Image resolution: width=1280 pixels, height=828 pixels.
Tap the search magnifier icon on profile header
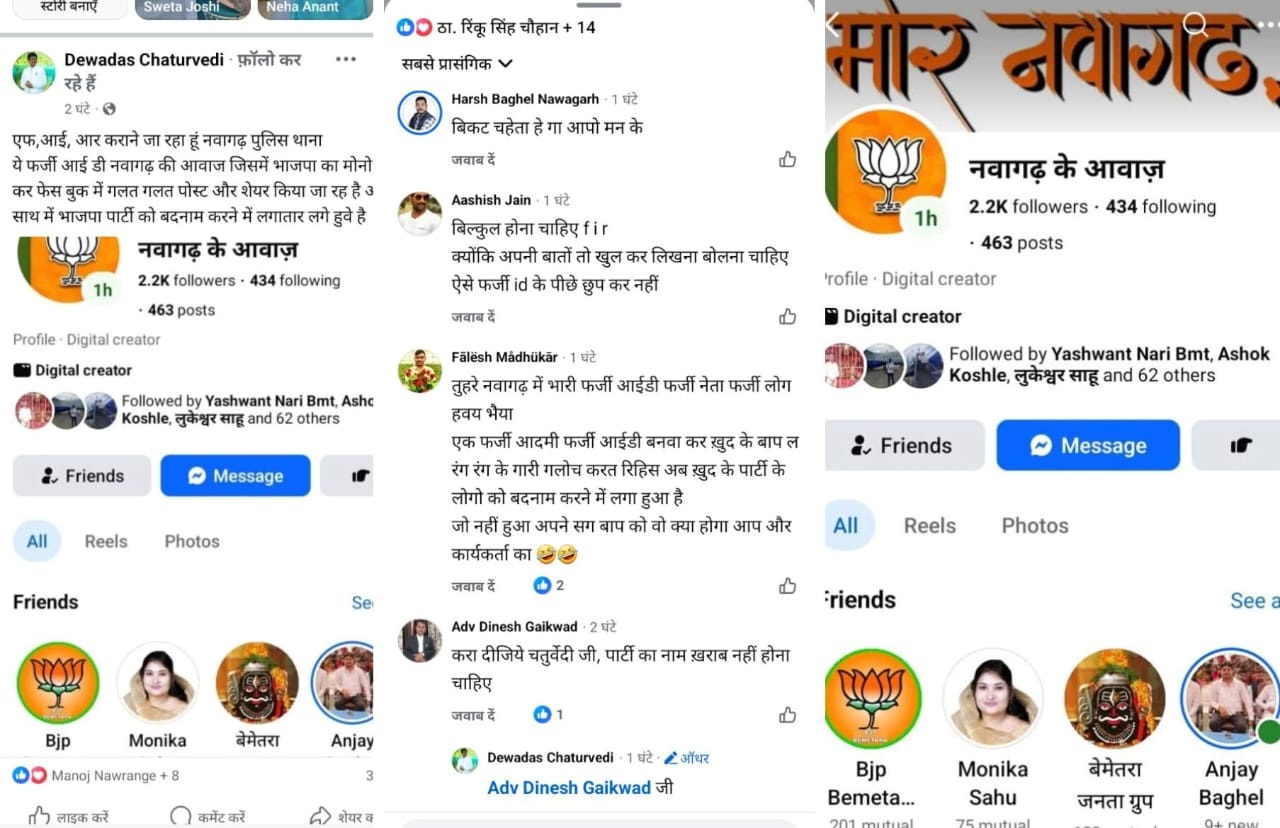pos(1194,24)
